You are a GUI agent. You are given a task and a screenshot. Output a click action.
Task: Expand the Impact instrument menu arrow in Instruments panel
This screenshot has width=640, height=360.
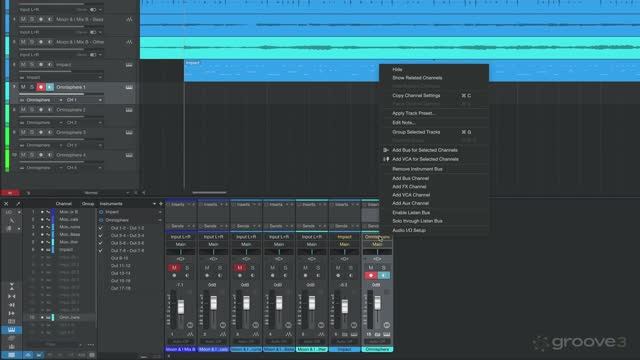click(x=160, y=212)
